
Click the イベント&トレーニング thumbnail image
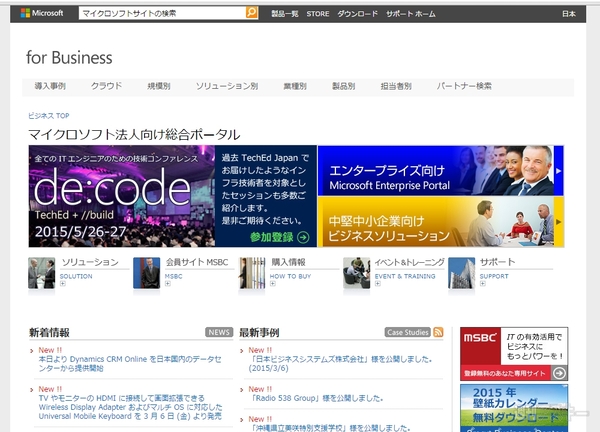(357, 273)
